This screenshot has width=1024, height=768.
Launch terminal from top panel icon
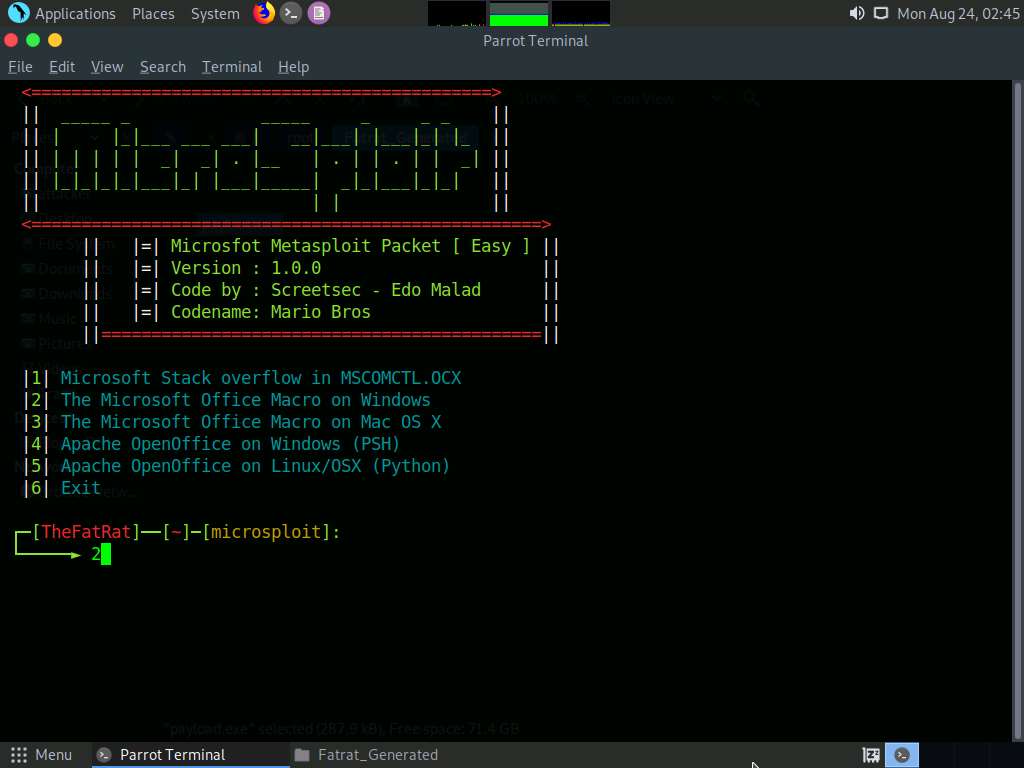(x=291, y=13)
